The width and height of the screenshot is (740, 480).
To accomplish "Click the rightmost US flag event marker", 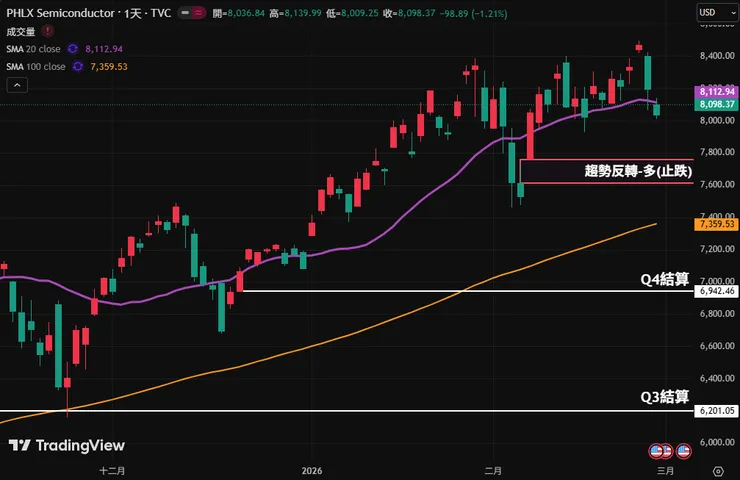I will click(x=683, y=451).
